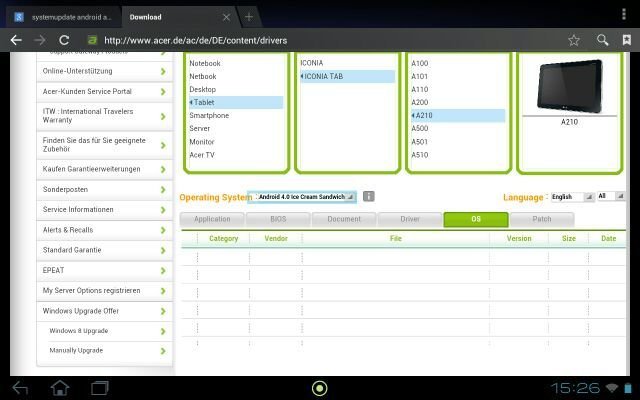This screenshot has height=400, width=640.
Task: Tap the battery status icon
Action: (x=628, y=388)
